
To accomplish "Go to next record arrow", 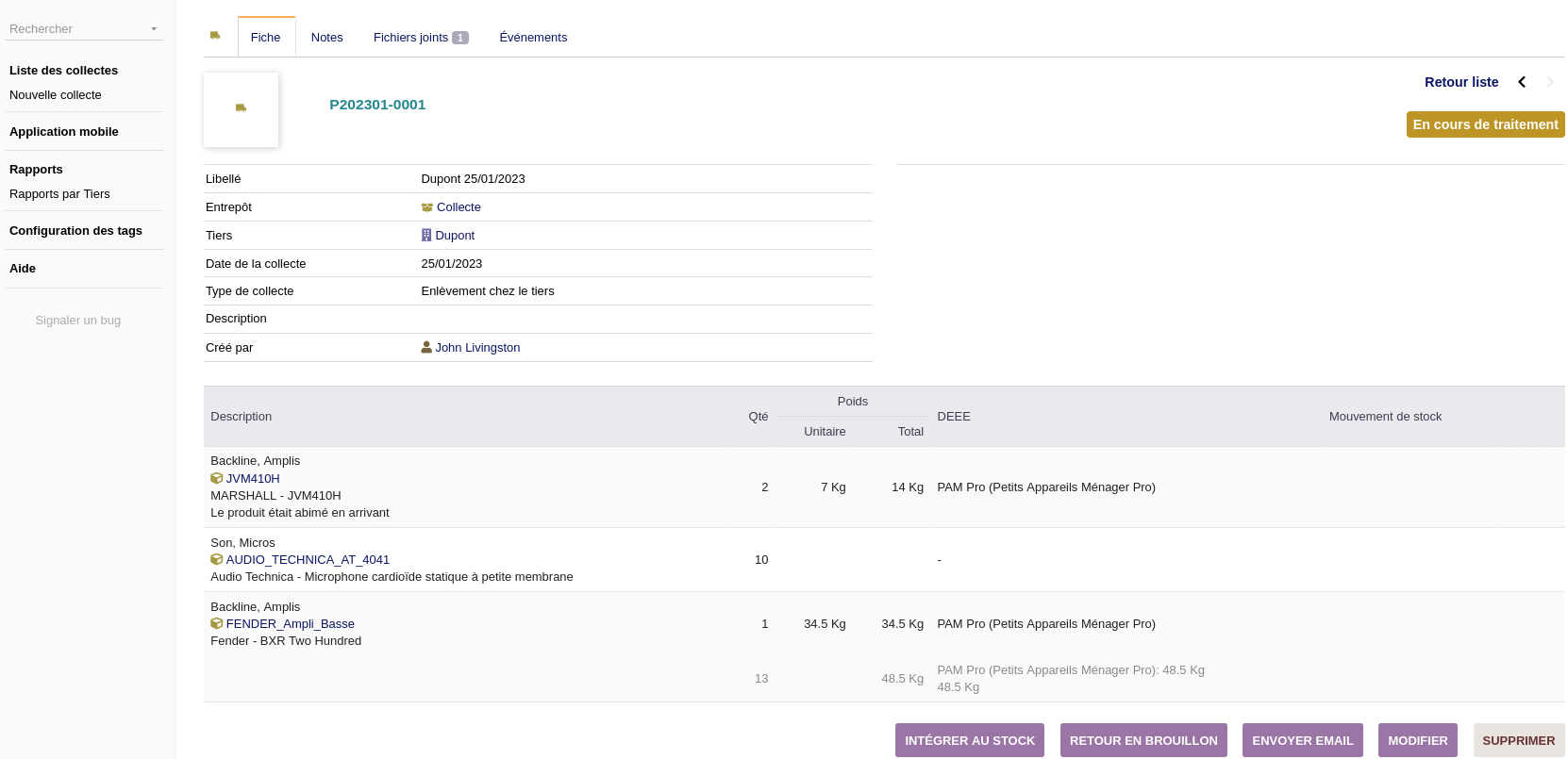I will click(x=1550, y=82).
